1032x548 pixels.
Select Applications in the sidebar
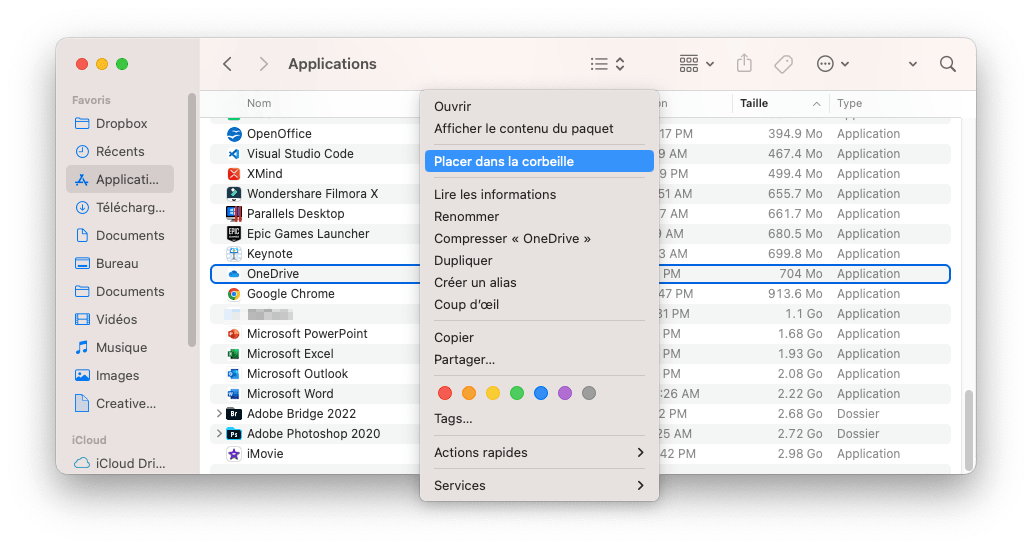coord(120,179)
